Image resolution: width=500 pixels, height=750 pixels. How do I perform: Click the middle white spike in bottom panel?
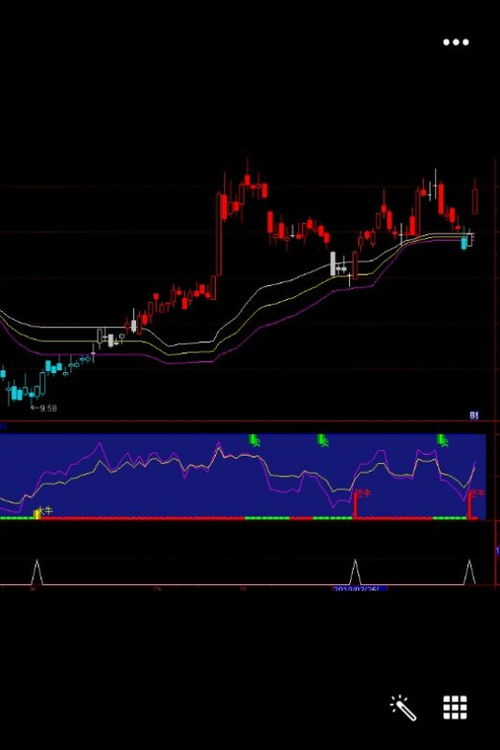point(355,572)
